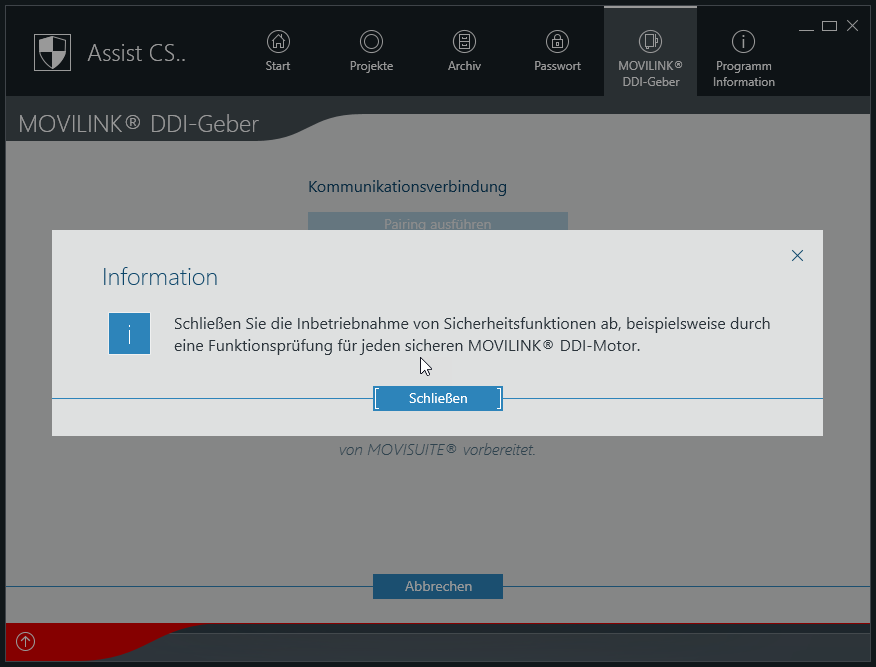876x667 pixels.
Task: Close the Assist CS application window
Action: point(853,26)
